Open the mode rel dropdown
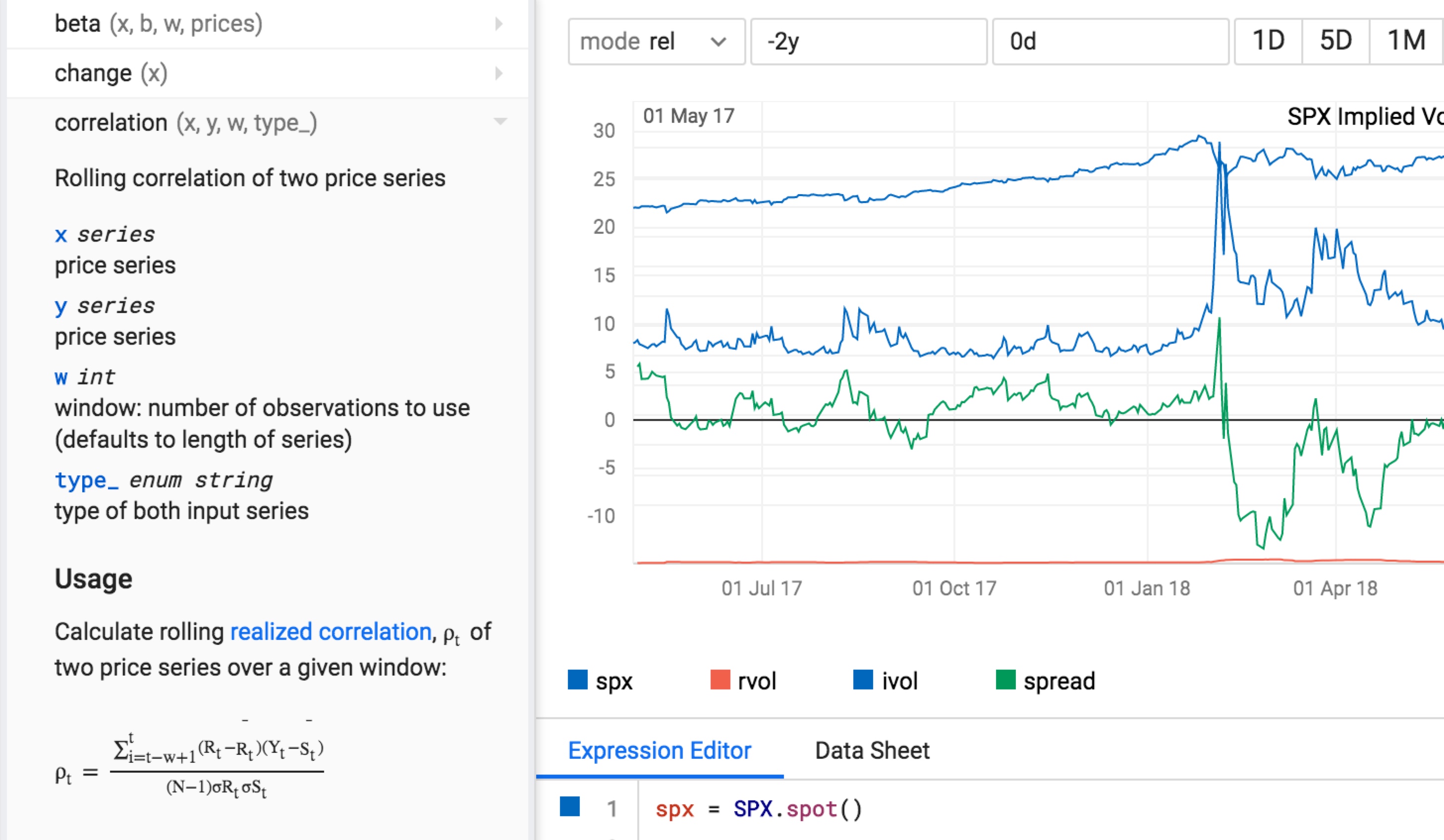Screen dimensions: 1444x840 pos(656,41)
